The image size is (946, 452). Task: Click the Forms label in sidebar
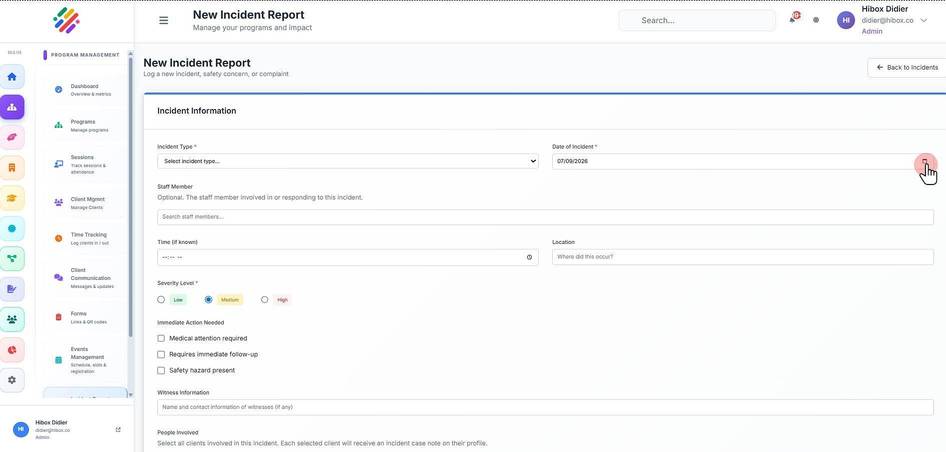click(x=78, y=314)
